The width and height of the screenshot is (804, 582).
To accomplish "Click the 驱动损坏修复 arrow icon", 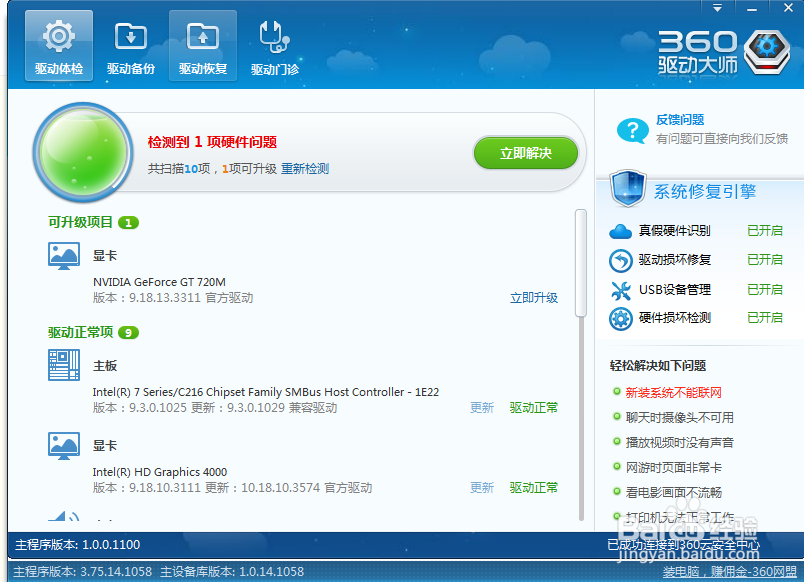I will click(x=620, y=260).
